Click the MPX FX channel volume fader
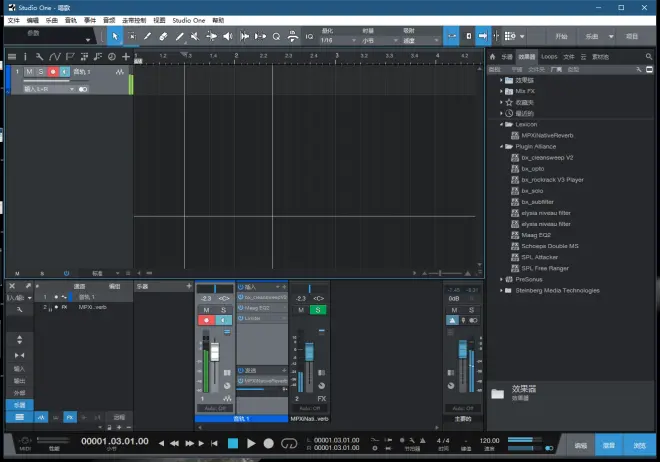 309,351
